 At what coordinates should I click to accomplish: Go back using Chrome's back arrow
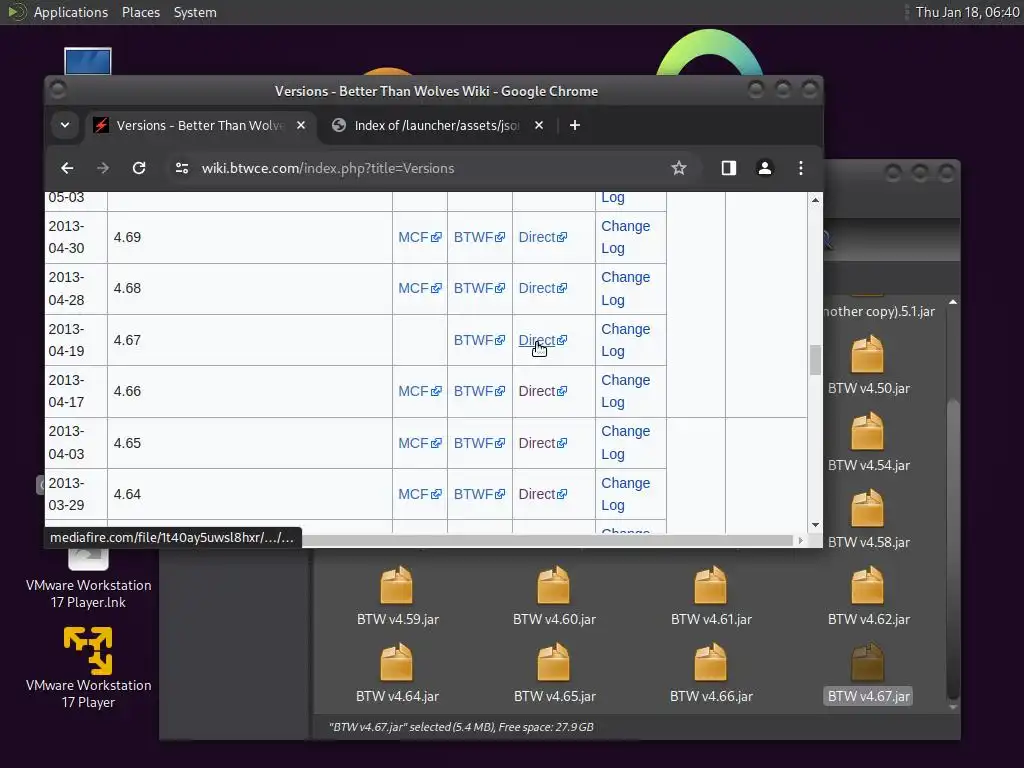pyautogui.click(x=67, y=168)
